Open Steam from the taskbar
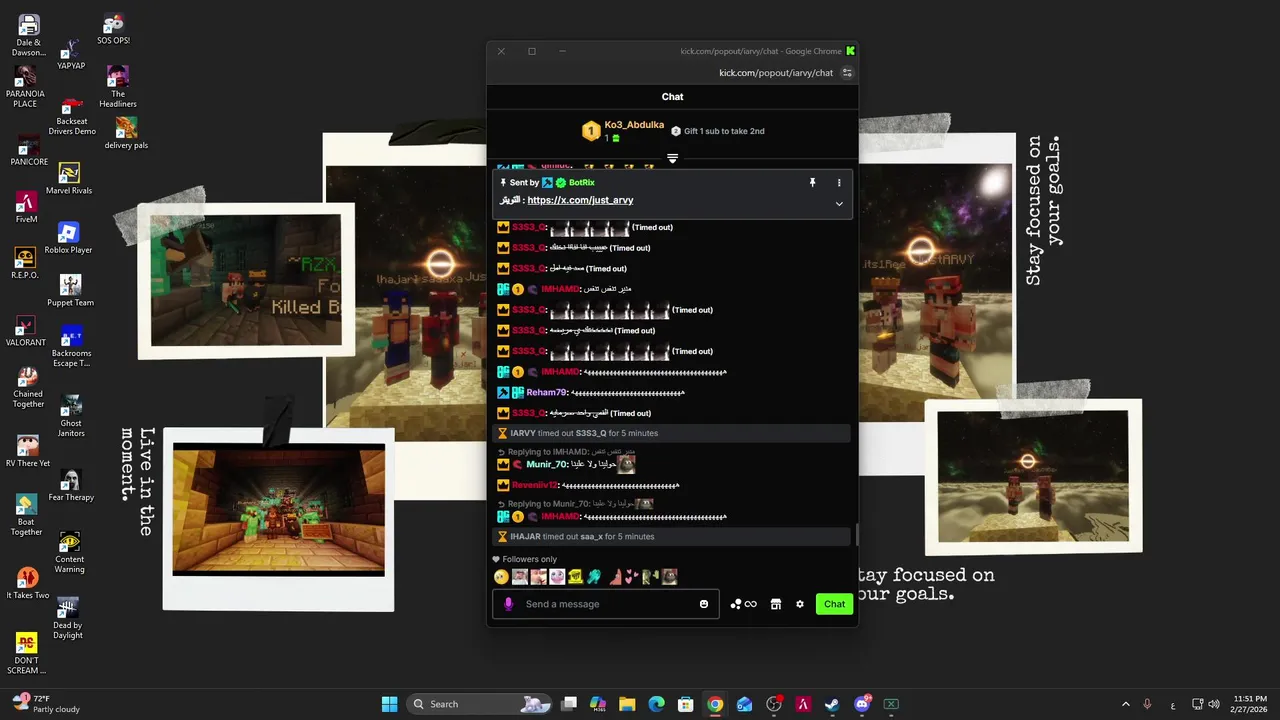 click(832, 704)
